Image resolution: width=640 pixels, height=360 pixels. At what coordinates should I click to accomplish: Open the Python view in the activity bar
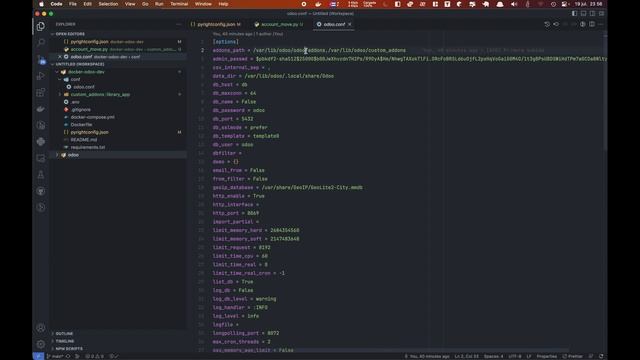(x=41, y=142)
